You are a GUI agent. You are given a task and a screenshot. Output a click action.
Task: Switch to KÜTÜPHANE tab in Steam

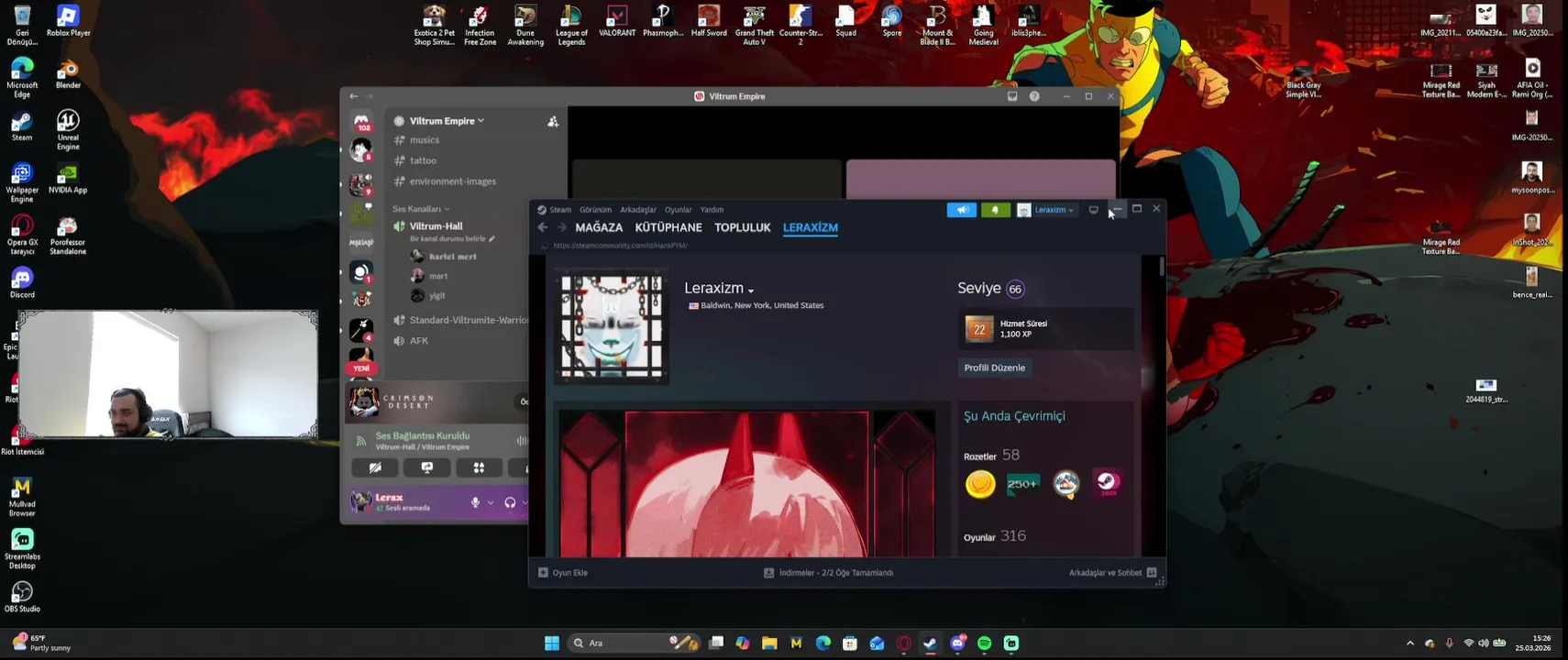(x=668, y=227)
